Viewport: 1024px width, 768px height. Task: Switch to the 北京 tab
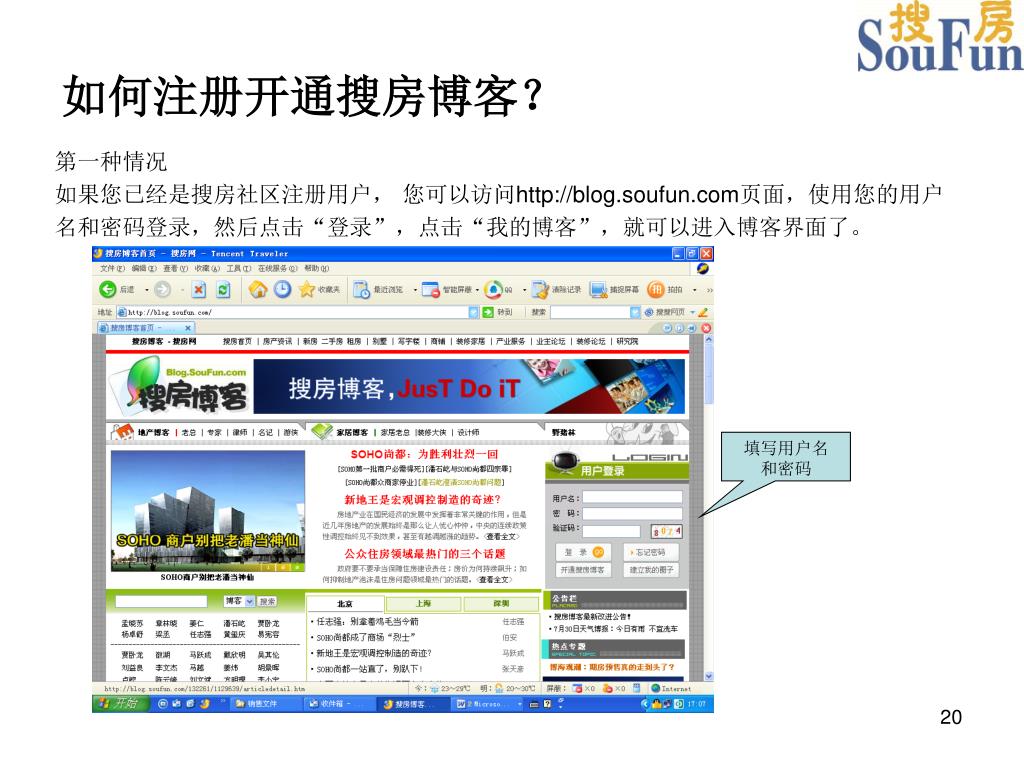pyautogui.click(x=345, y=604)
